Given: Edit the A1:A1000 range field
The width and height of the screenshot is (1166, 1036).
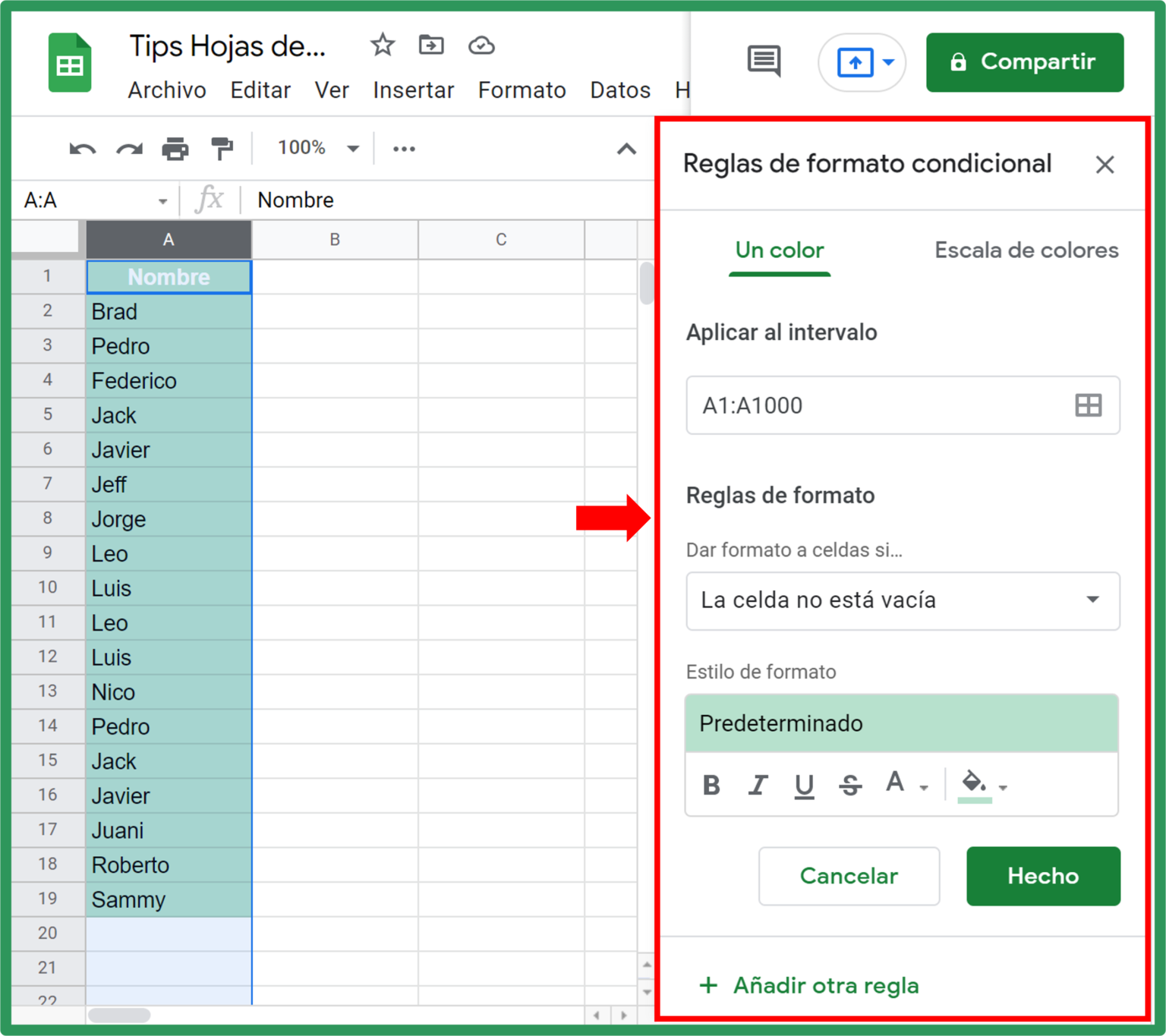Looking at the screenshot, I should (903, 405).
